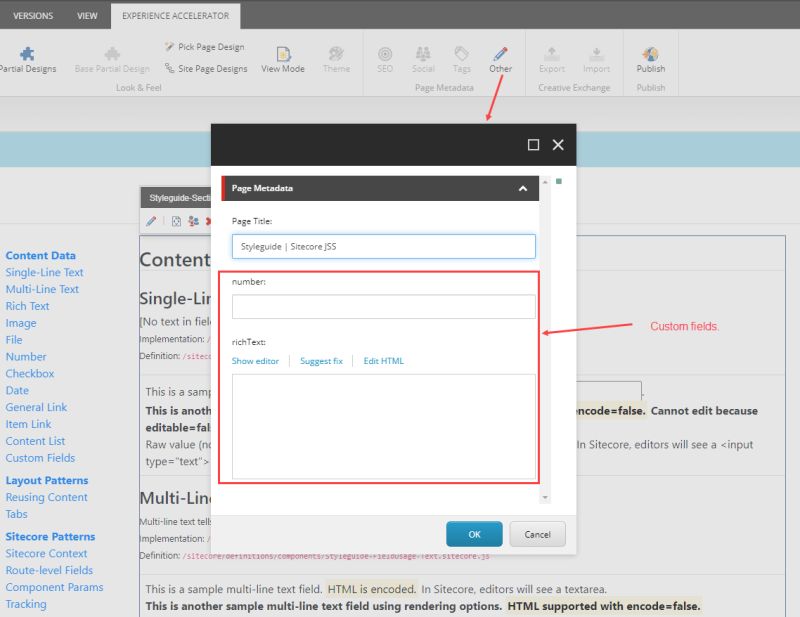Screen dimensions: 800x617
Task: Open the SEO metadata tool
Action: point(385,55)
